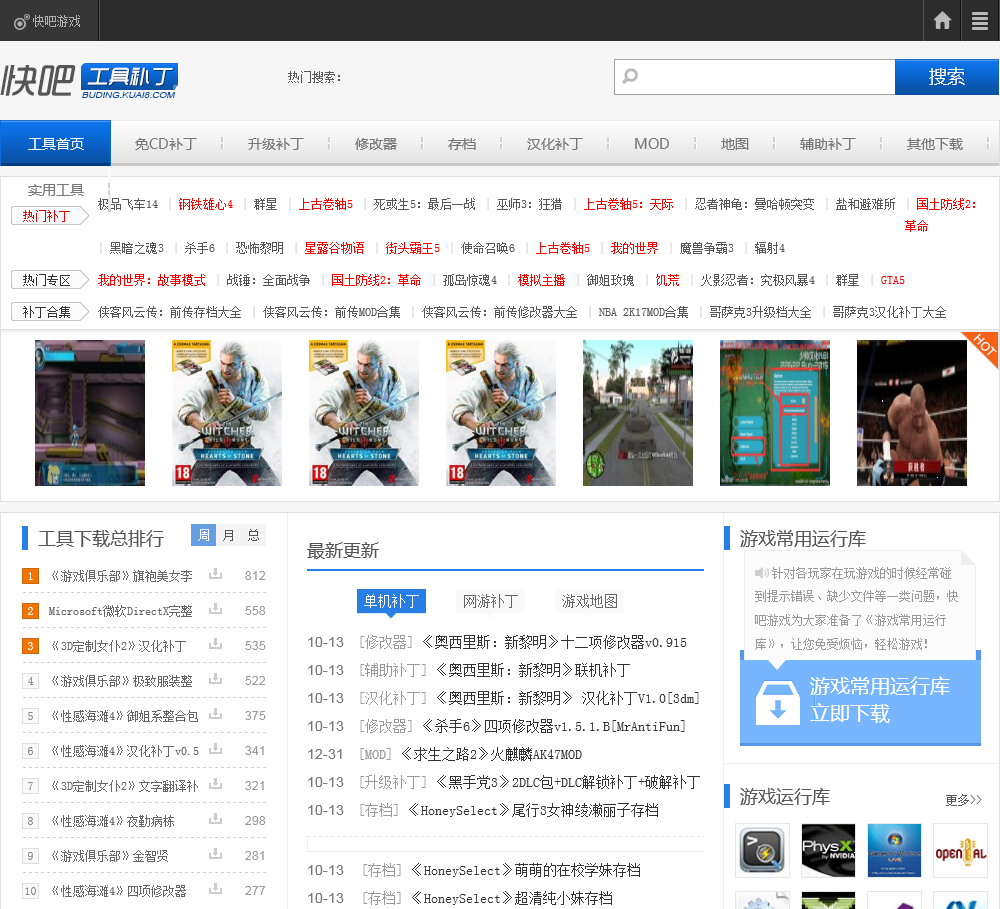The height and width of the screenshot is (909, 1000).
Task: Select the 补丁合集 category label
Action: [x=49, y=311]
